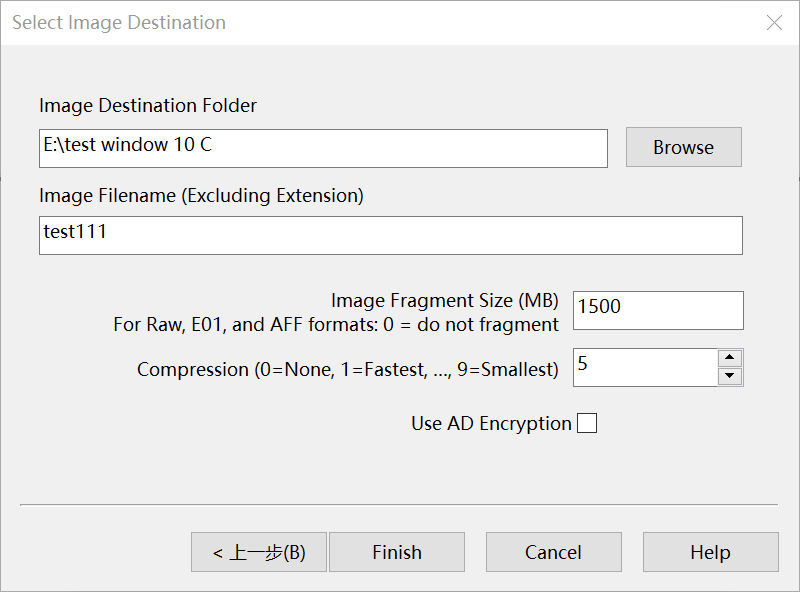The image size is (800, 592).
Task: Cancel the image destination dialog
Action: (554, 552)
